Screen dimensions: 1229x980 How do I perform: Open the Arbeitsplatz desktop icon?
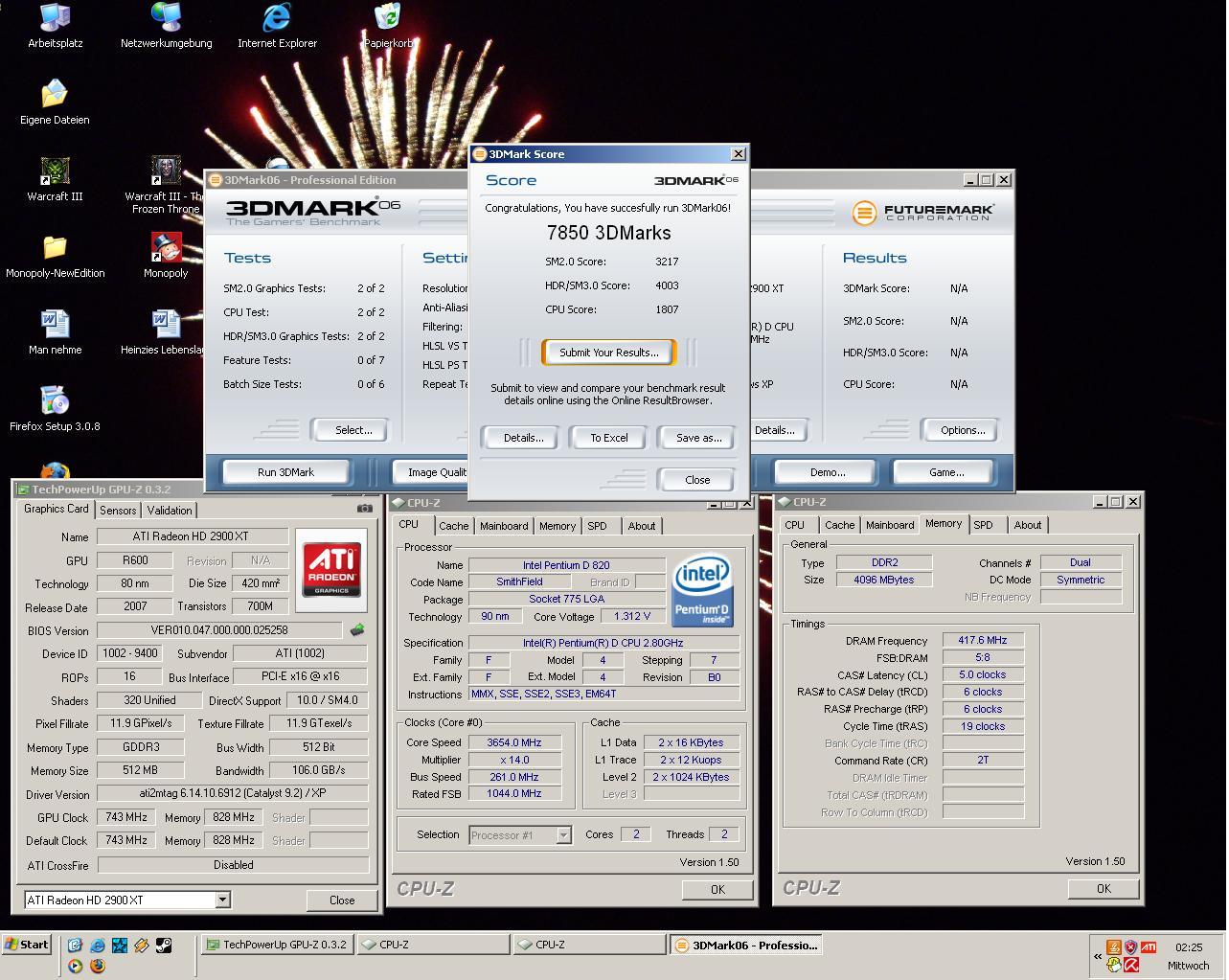[55, 27]
